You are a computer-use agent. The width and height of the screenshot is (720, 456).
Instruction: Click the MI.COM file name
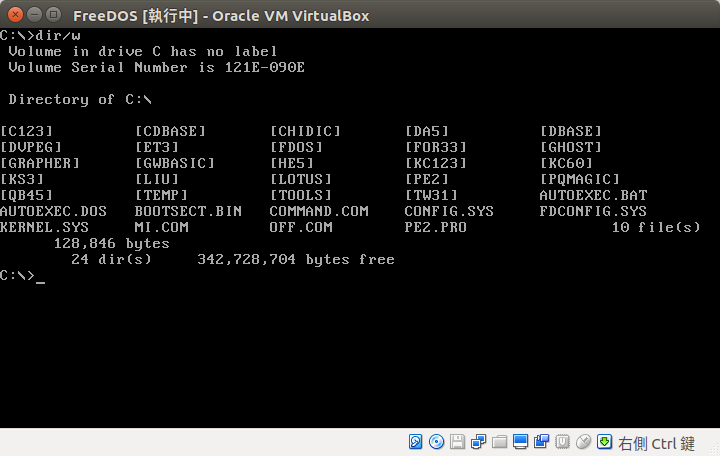click(x=161, y=227)
